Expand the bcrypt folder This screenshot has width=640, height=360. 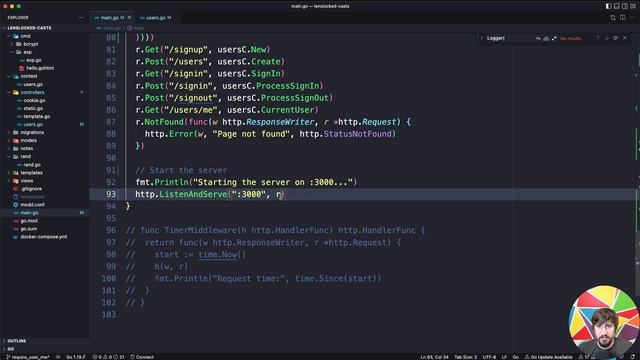44,44
